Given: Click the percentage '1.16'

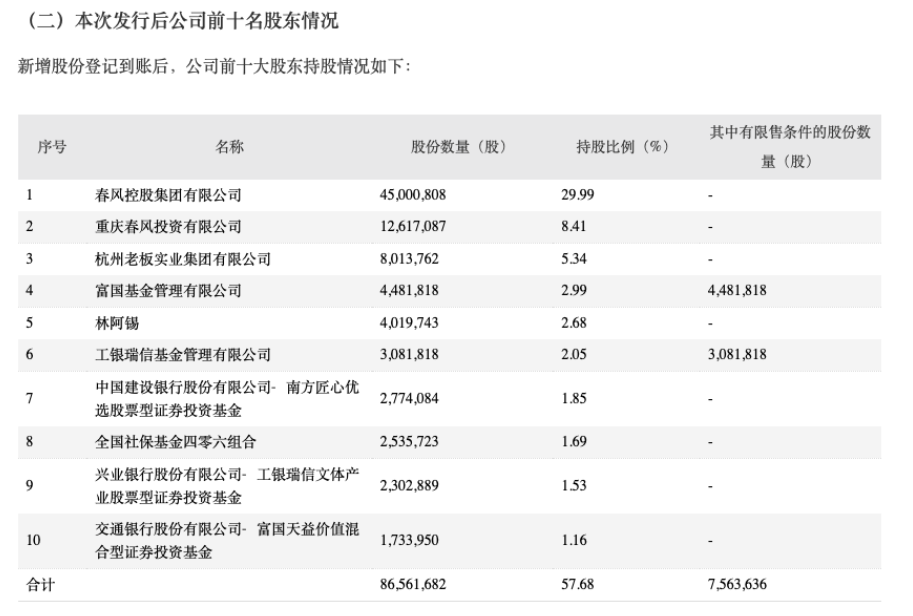Looking at the screenshot, I should pyautogui.click(x=574, y=541).
